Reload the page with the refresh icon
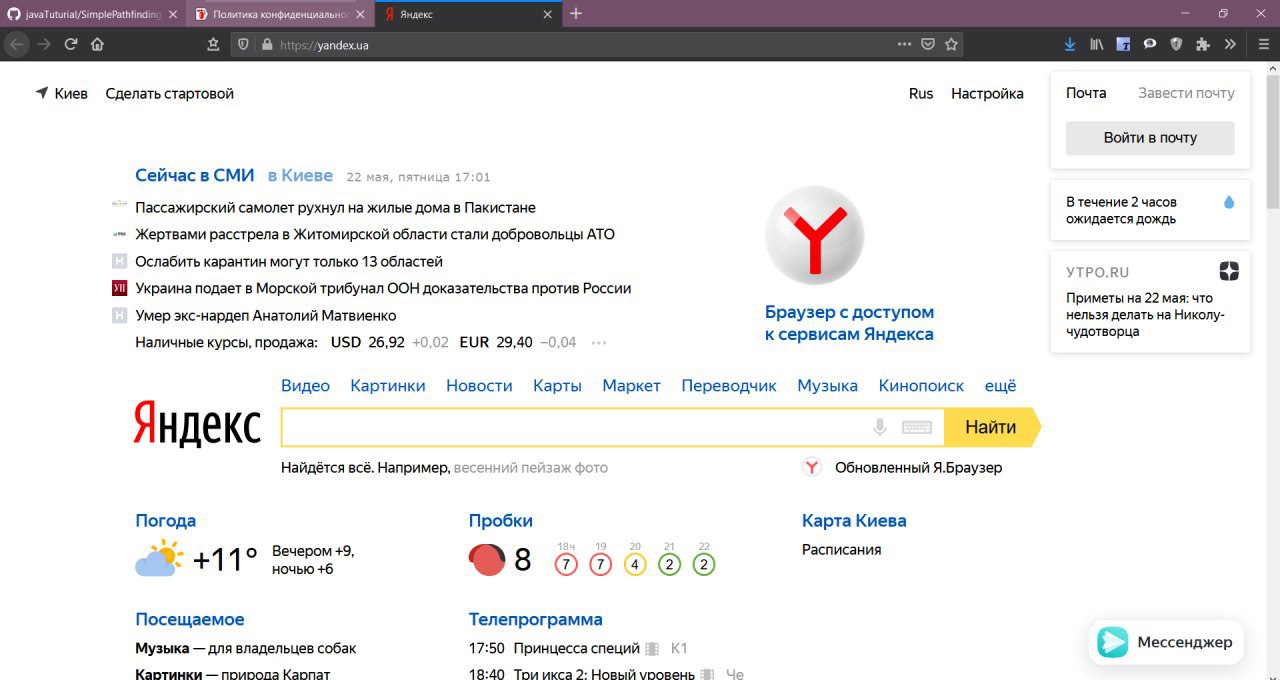 (71, 44)
